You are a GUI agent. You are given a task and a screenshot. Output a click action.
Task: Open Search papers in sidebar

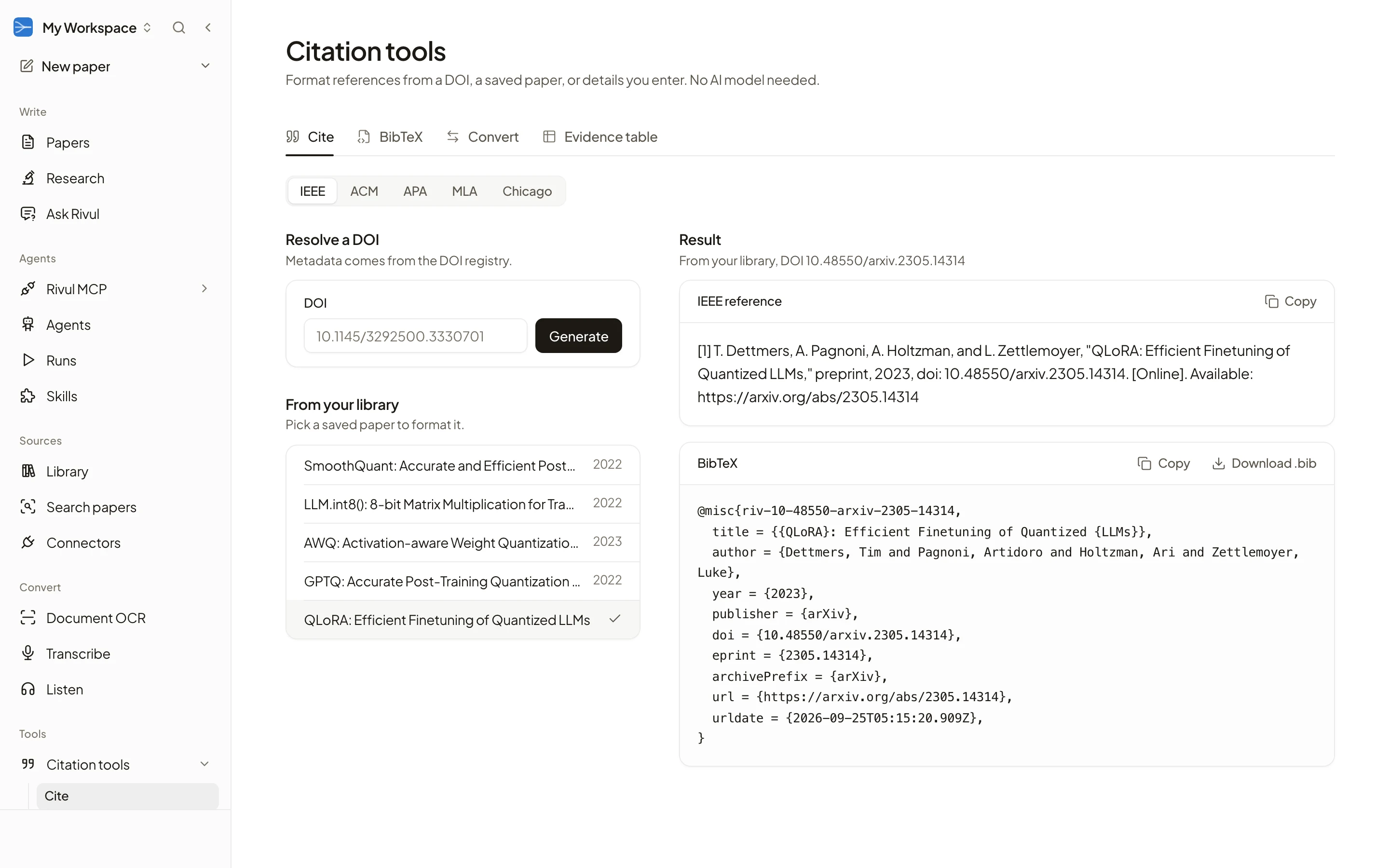tap(115, 506)
